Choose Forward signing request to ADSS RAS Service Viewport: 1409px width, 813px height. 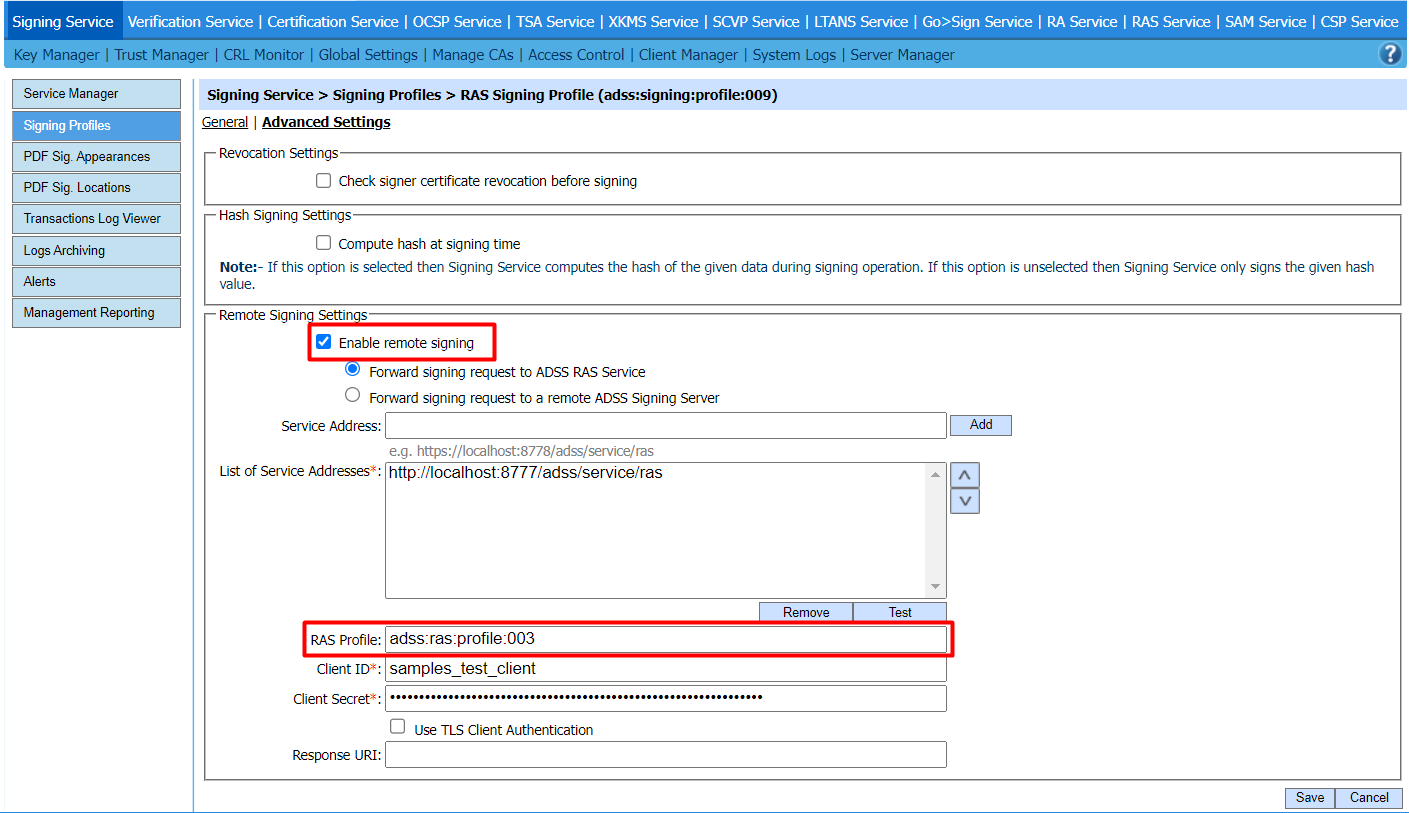(x=352, y=370)
